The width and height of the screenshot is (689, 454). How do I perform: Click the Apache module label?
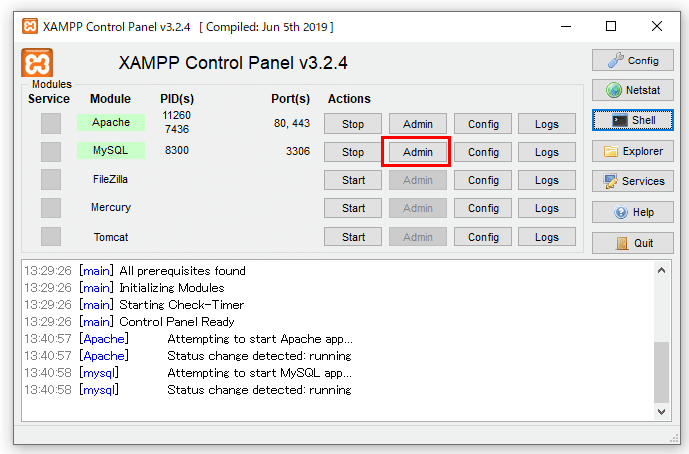(x=111, y=122)
